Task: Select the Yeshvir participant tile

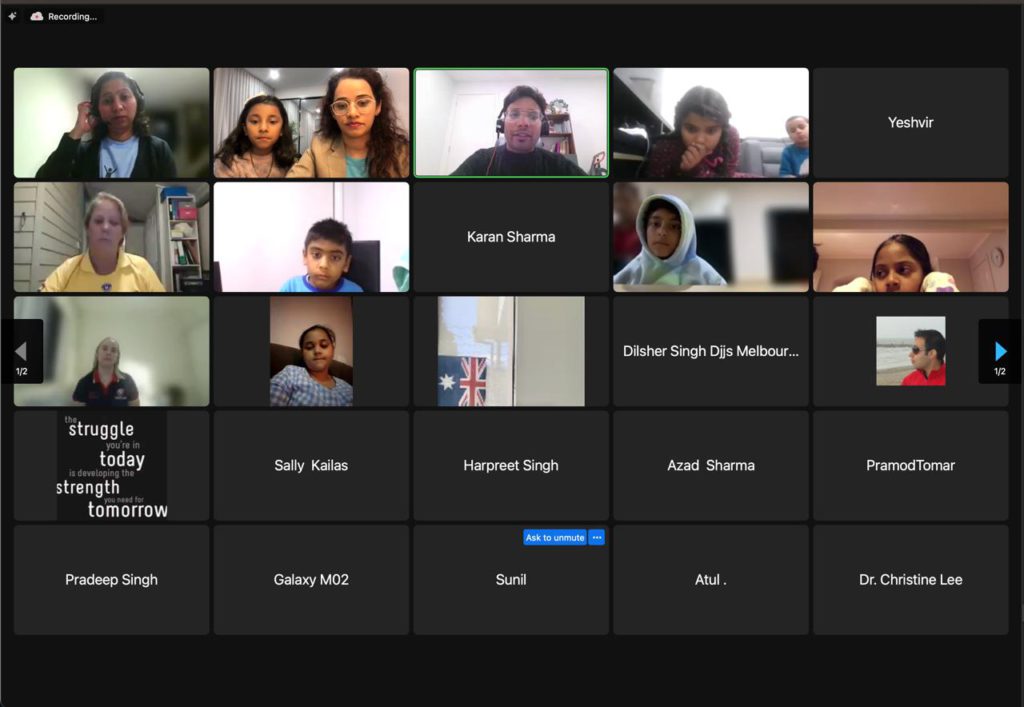Action: [x=910, y=123]
